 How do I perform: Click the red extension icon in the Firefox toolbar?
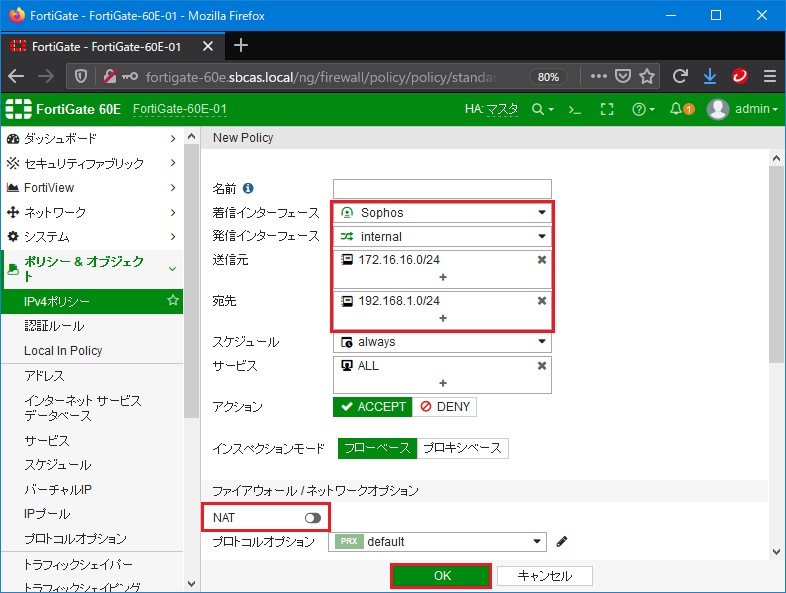click(740, 76)
